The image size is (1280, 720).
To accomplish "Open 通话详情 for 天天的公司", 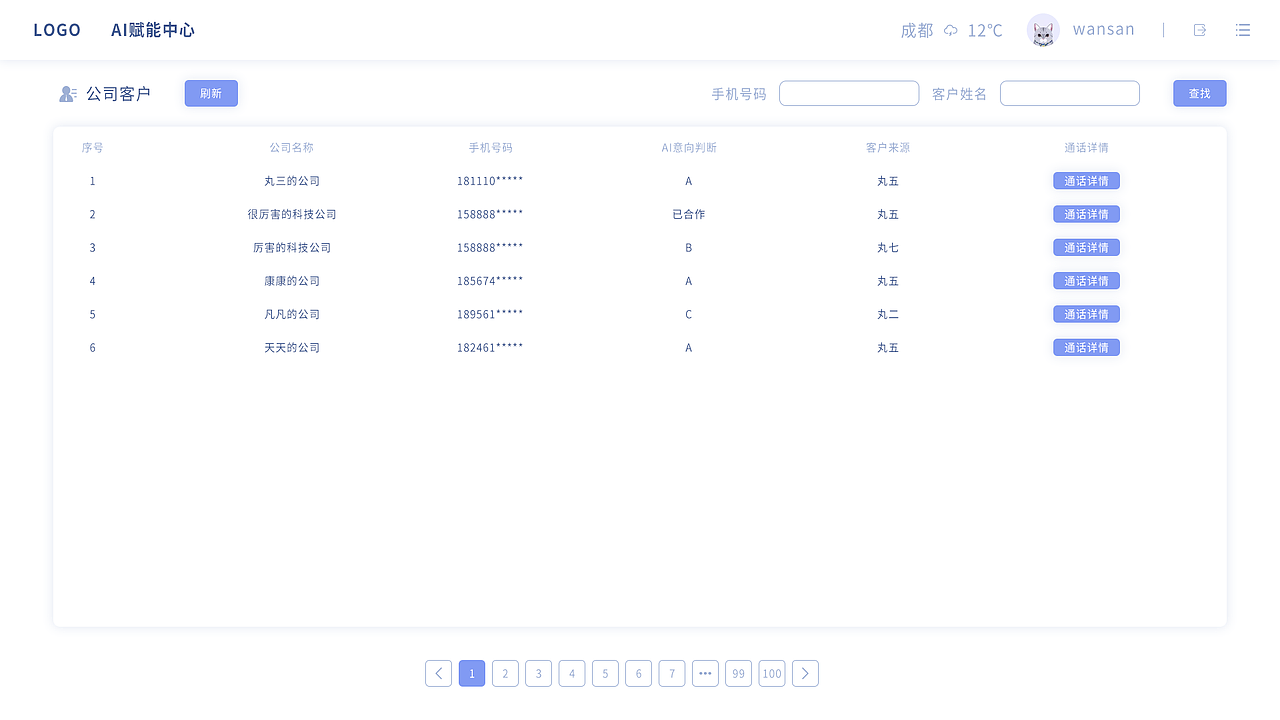I will click(1086, 347).
